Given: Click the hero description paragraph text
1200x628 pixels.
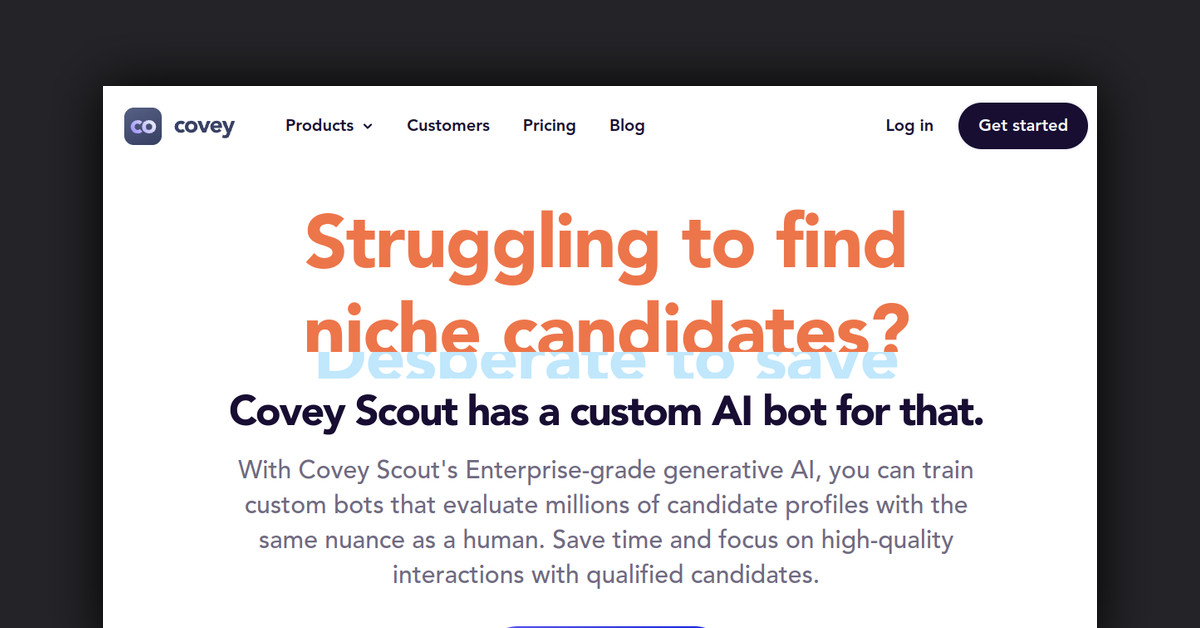Looking at the screenshot, I should 606,521.
